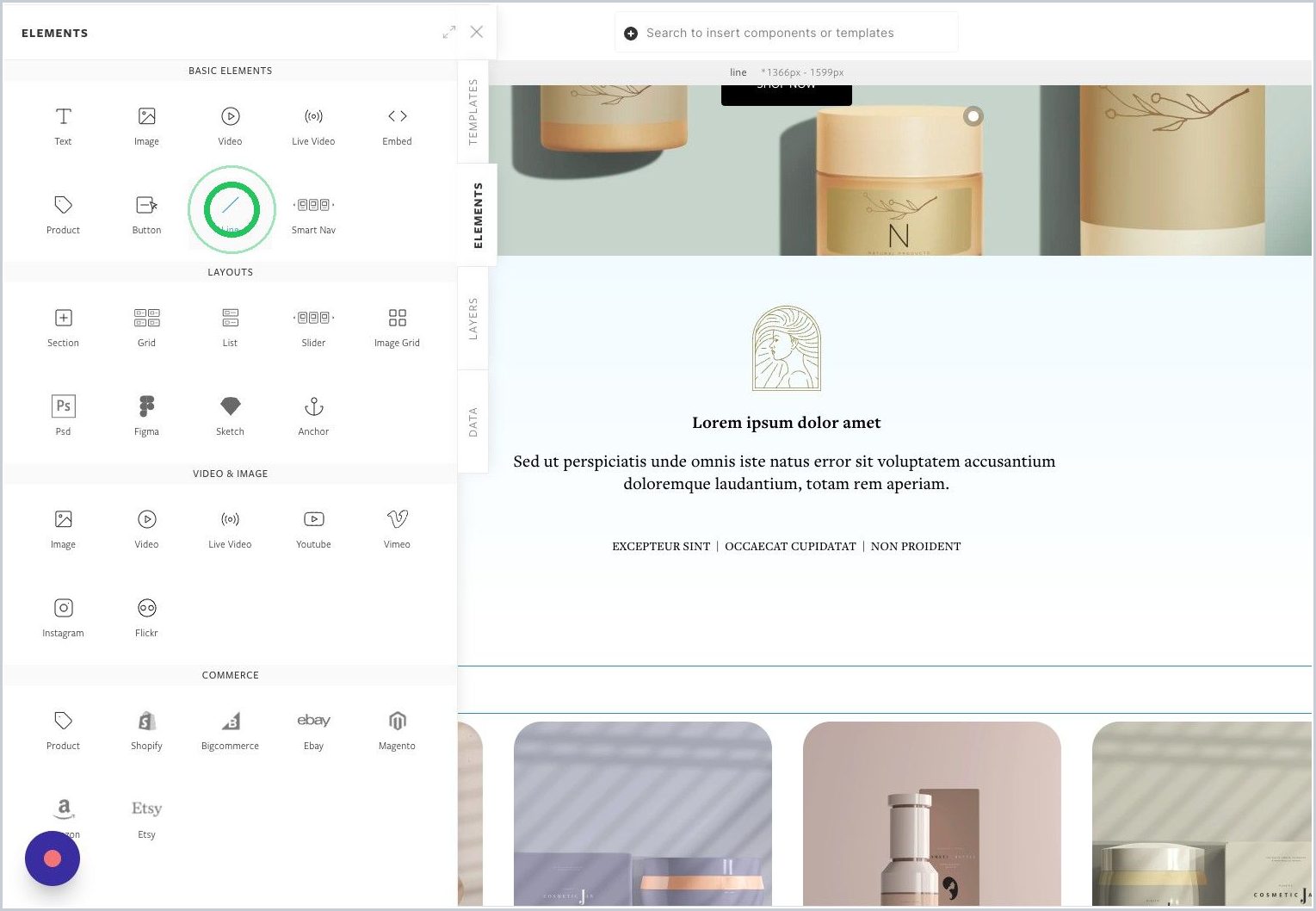The image size is (1316, 911).
Task: Expand the Elements panel to full size
Action: click(449, 32)
